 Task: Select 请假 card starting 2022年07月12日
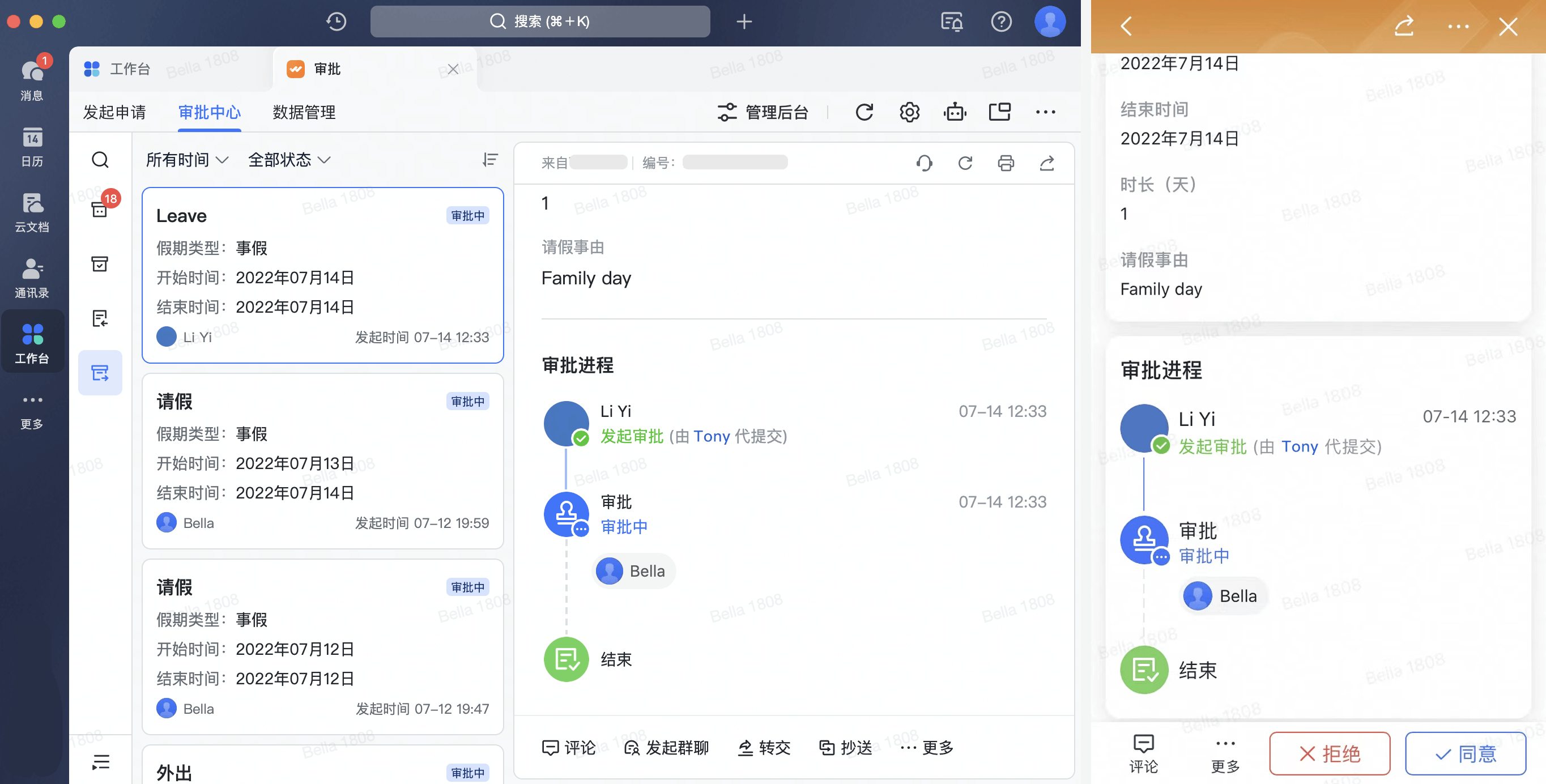pyautogui.click(x=322, y=646)
